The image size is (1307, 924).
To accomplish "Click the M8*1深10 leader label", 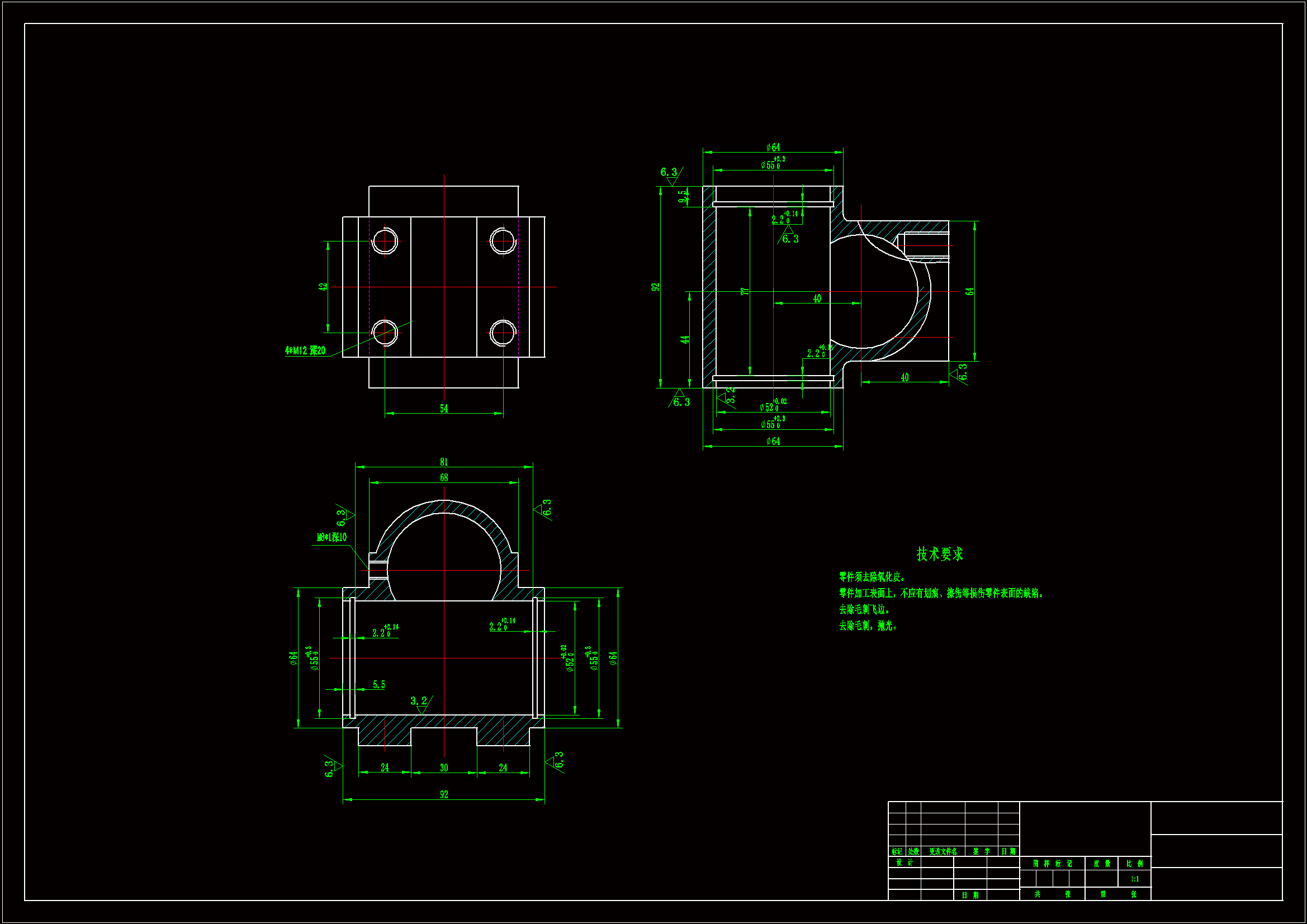I will click(x=332, y=537).
